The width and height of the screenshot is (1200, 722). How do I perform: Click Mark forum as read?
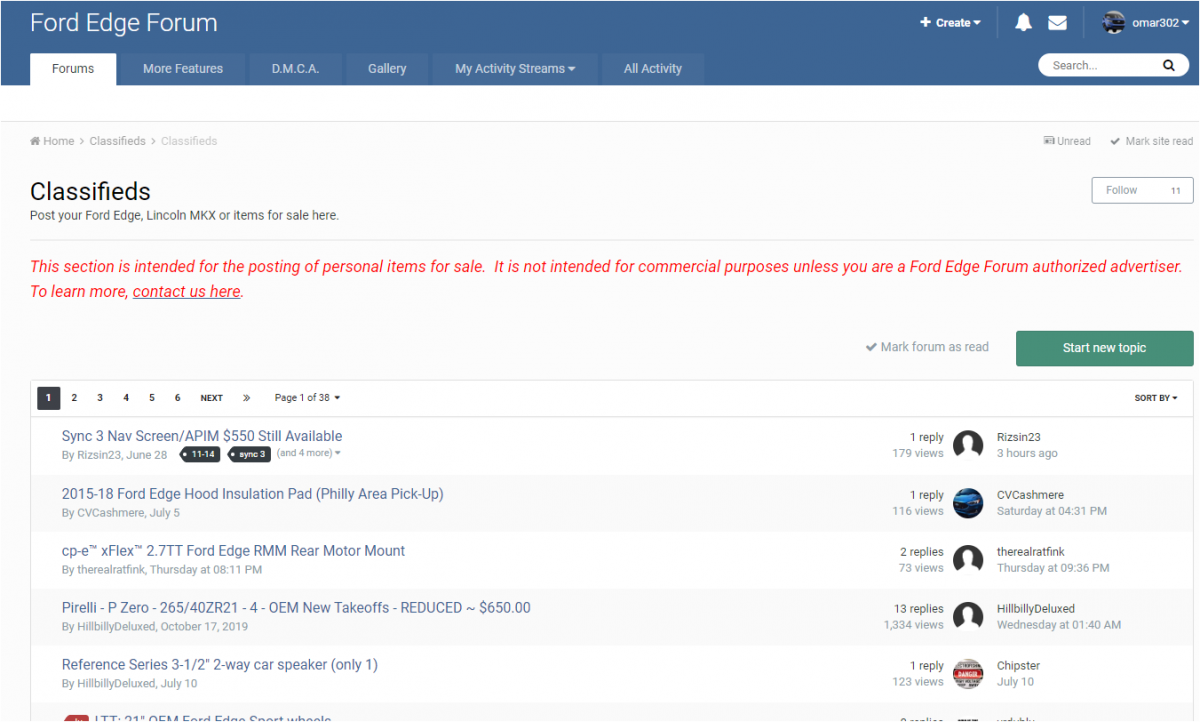[927, 347]
